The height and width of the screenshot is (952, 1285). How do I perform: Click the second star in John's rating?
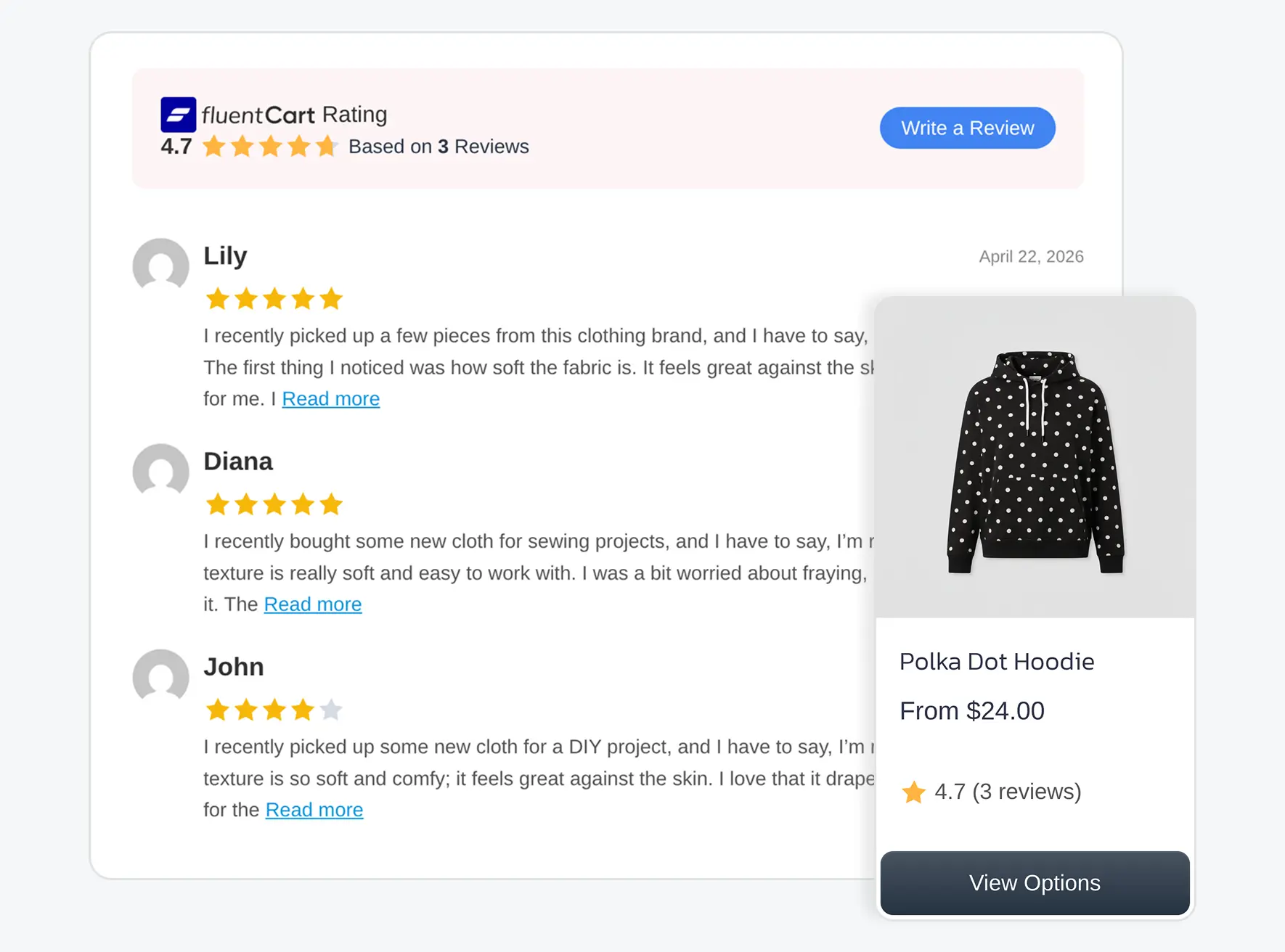(246, 710)
